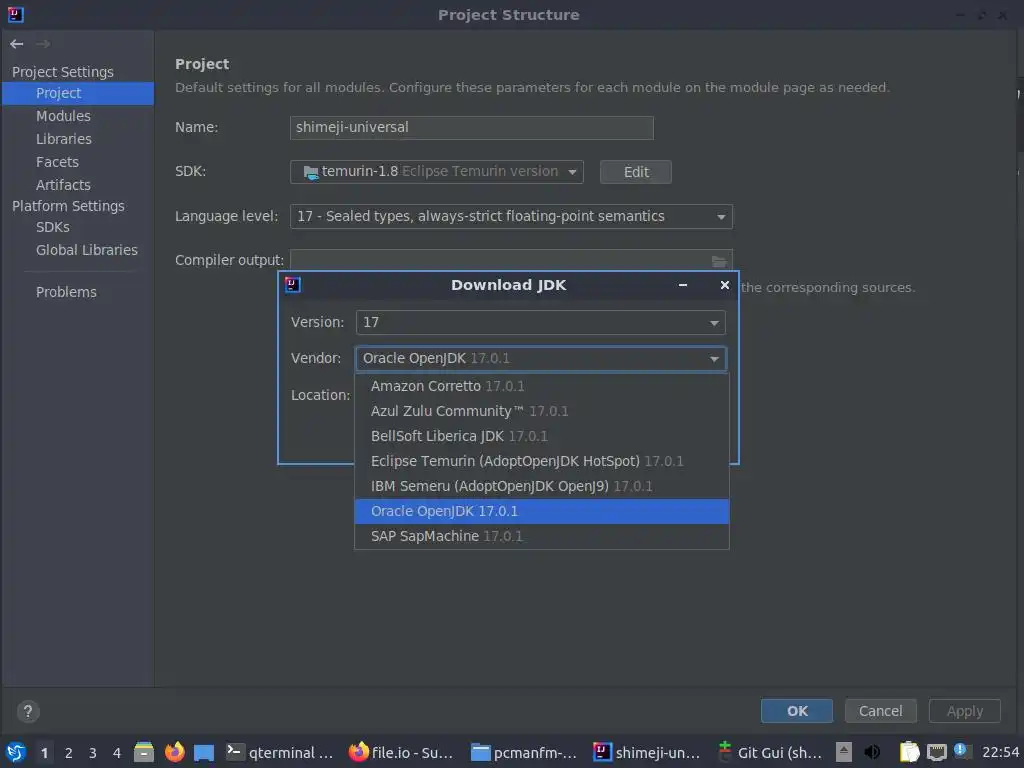Switch to workspace 4

117,753
